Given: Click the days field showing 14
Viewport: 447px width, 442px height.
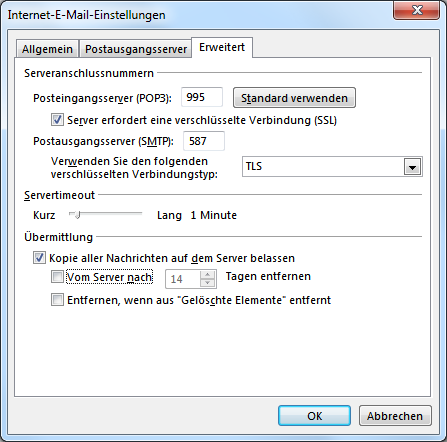Looking at the screenshot, I should click(183, 279).
